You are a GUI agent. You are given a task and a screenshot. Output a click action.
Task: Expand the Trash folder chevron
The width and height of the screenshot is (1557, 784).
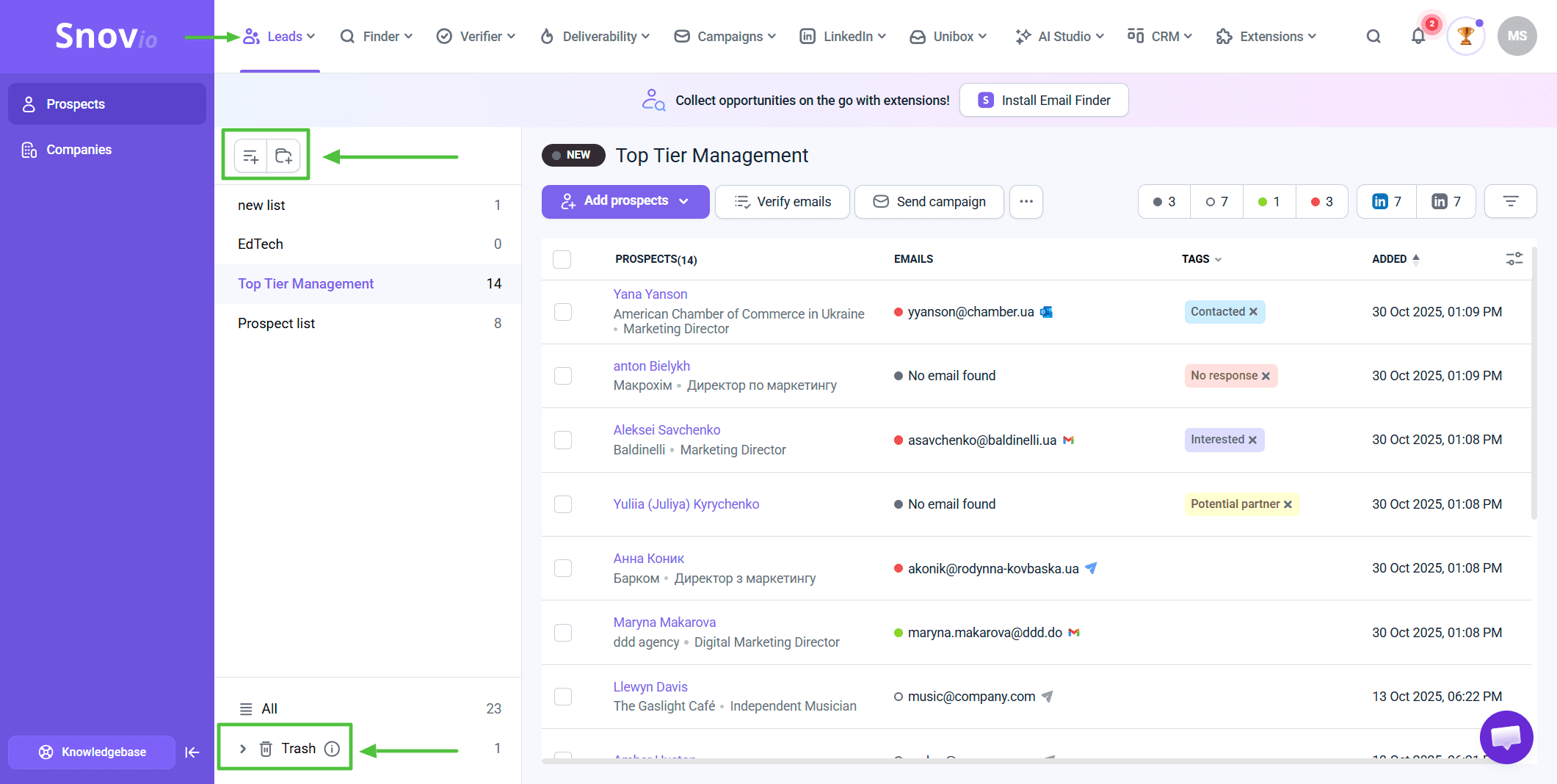coord(243,749)
